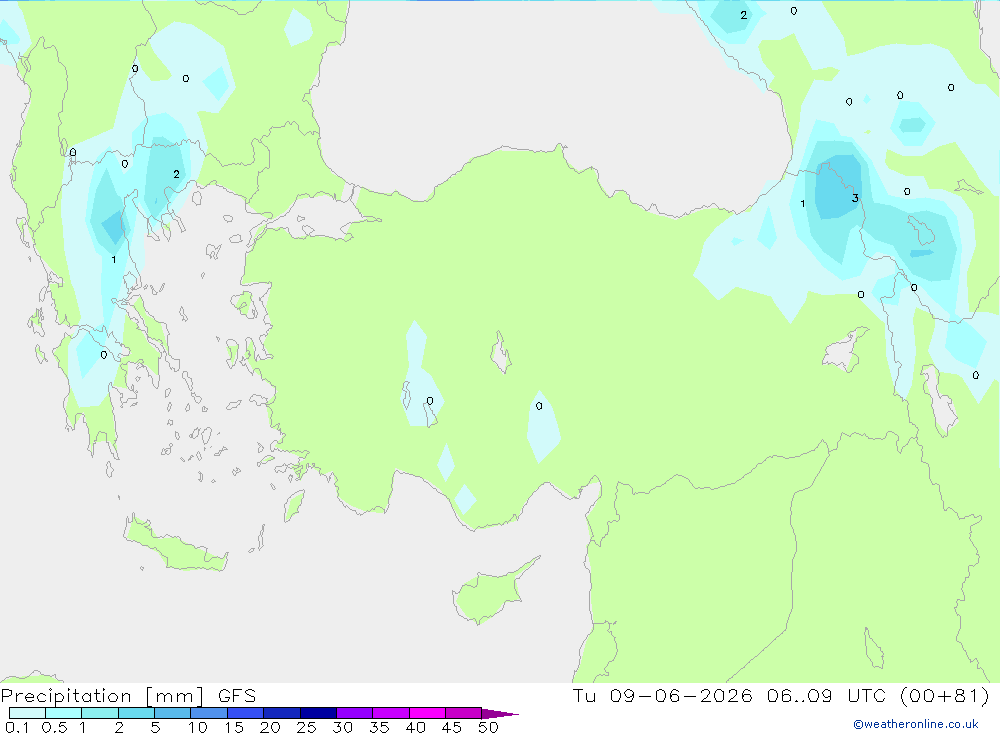Click the island of Cyprus on the map
The width and height of the screenshot is (1000, 733).
point(491,595)
